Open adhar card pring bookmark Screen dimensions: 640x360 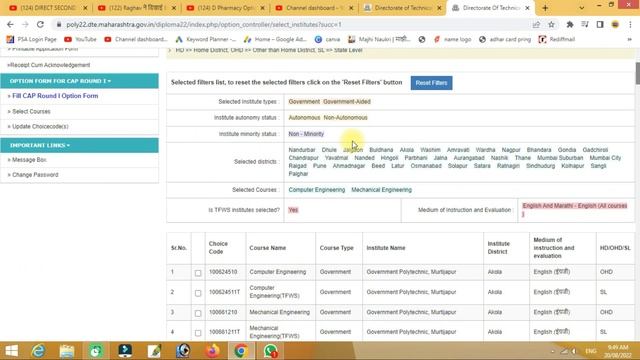[505, 39]
